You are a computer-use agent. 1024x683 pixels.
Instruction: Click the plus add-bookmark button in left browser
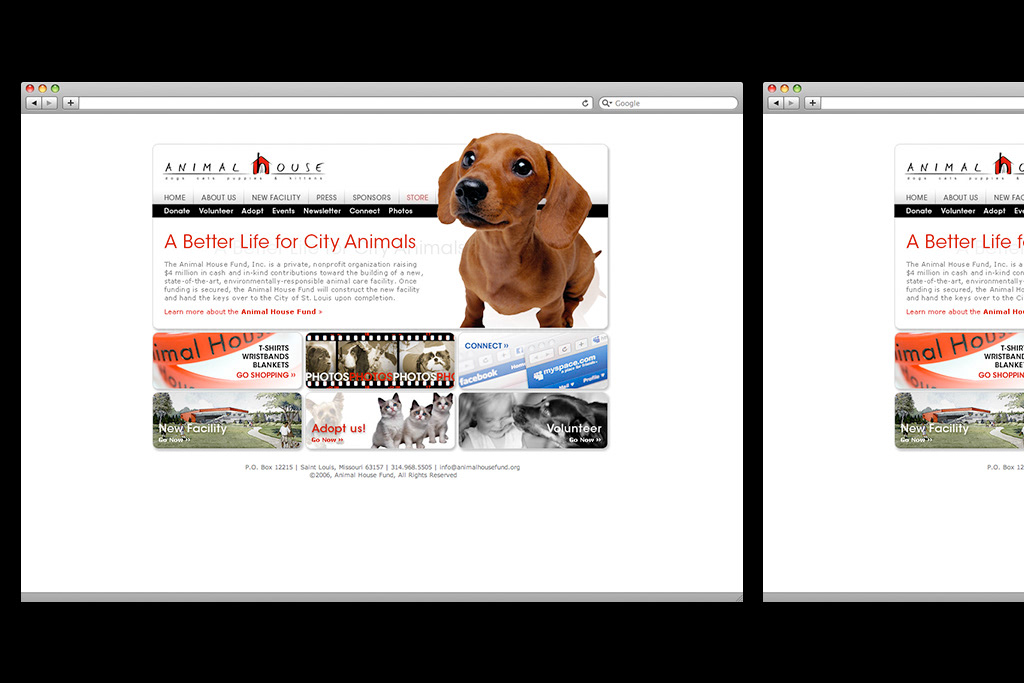[x=71, y=103]
